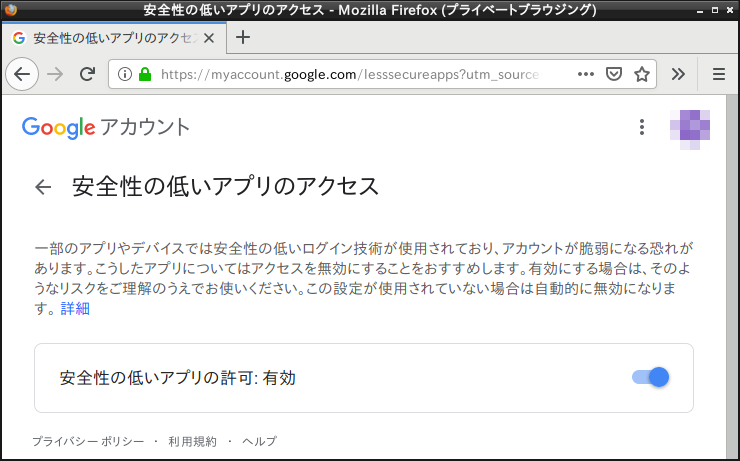
Task: Open site information (i) icon
Action: click(x=125, y=74)
